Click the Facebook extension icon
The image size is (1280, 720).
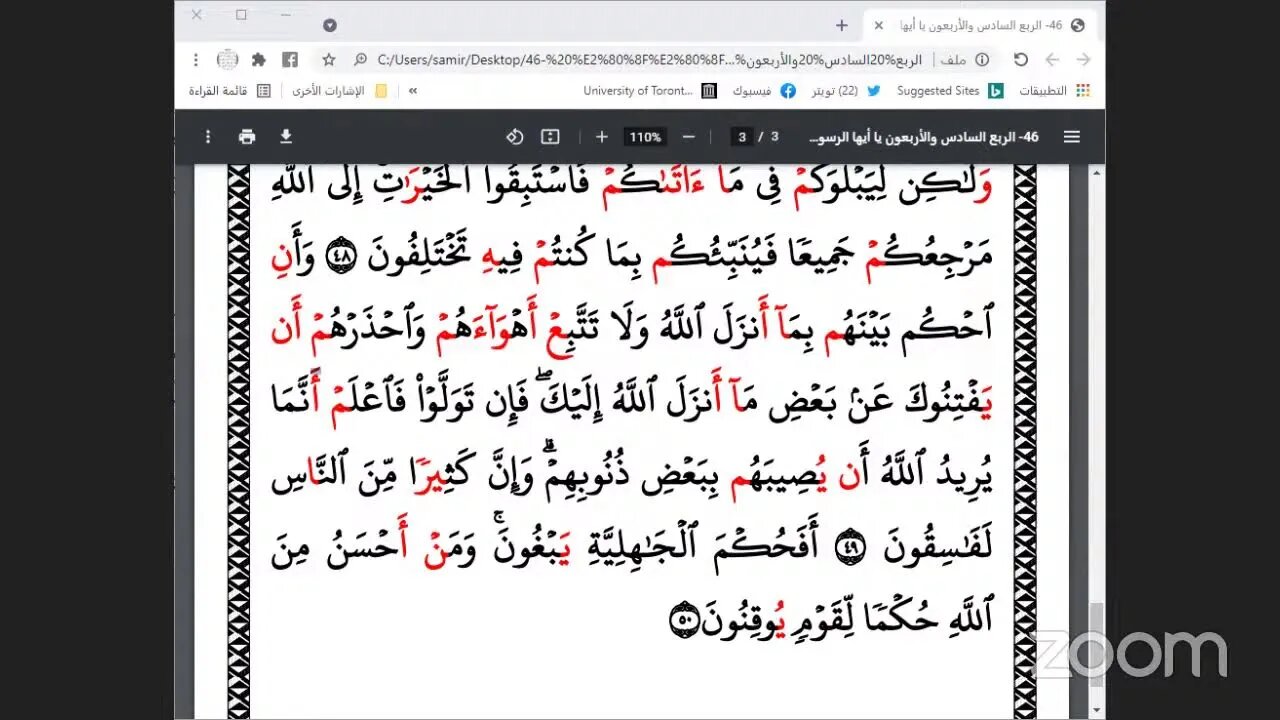click(x=290, y=60)
